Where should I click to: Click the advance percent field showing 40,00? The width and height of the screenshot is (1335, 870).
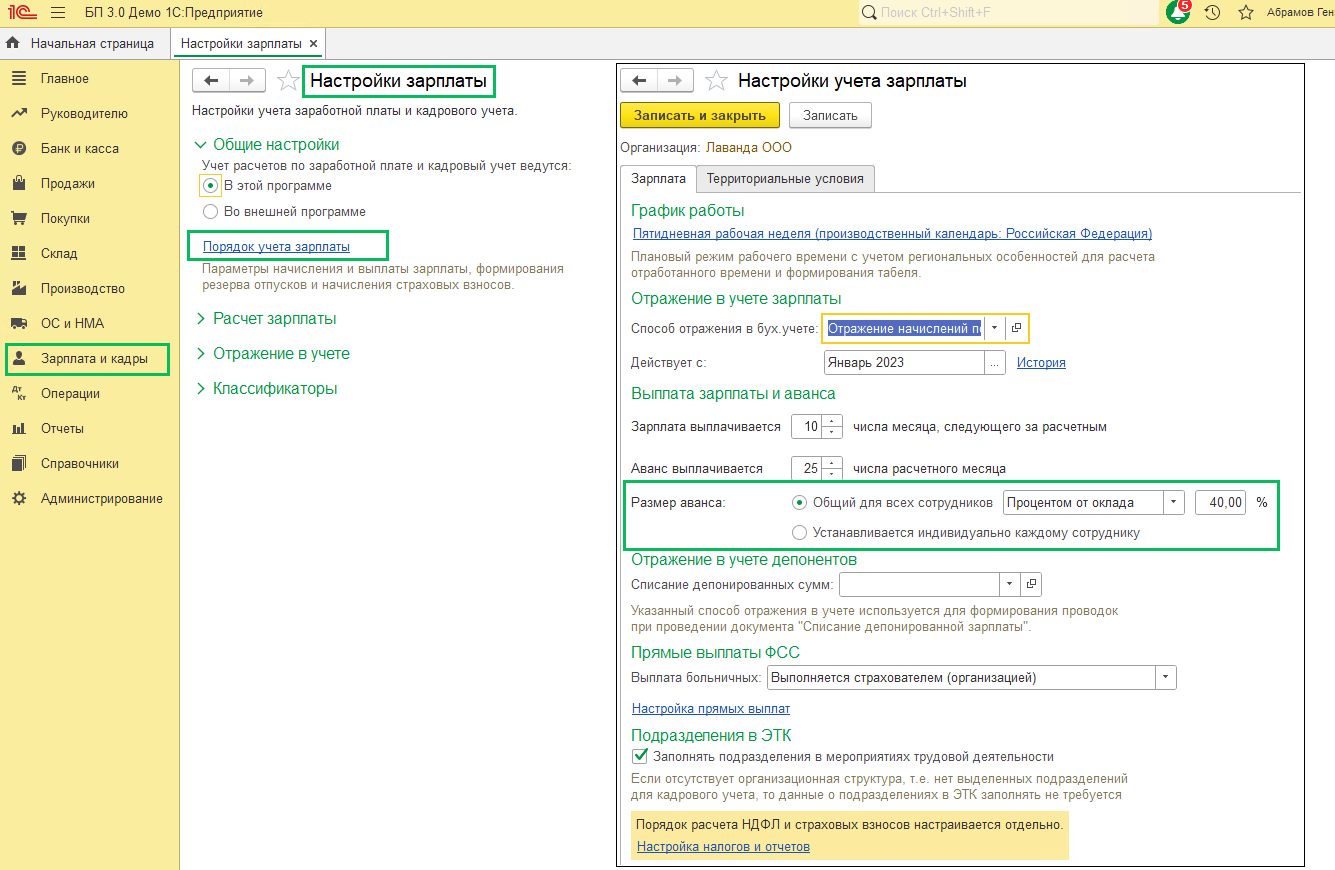[1220, 502]
